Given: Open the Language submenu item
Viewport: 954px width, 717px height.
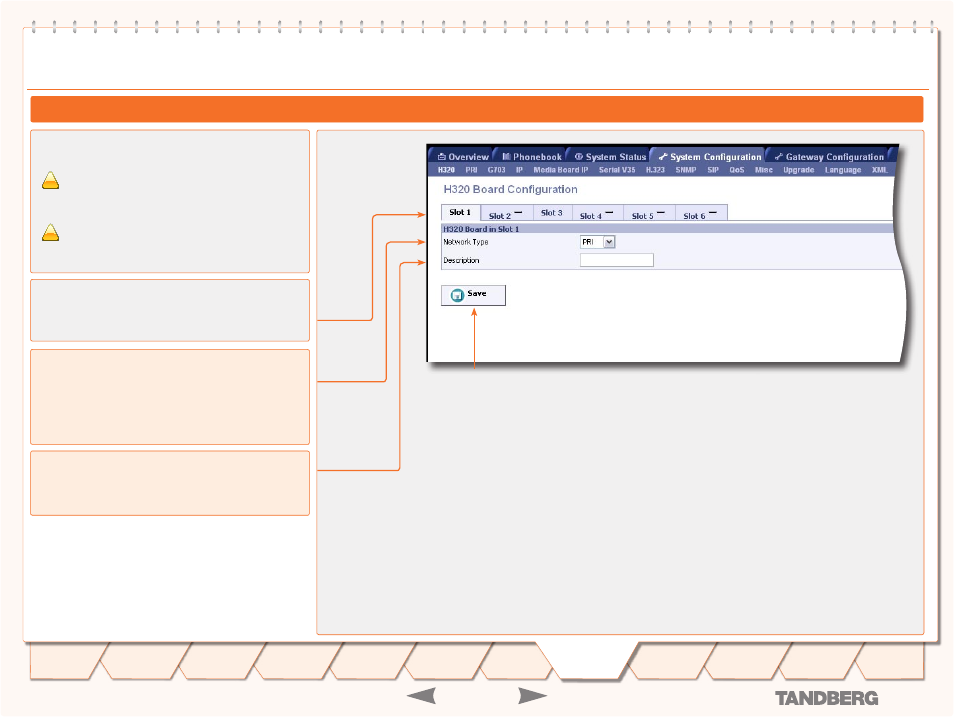Looking at the screenshot, I should click(x=843, y=170).
